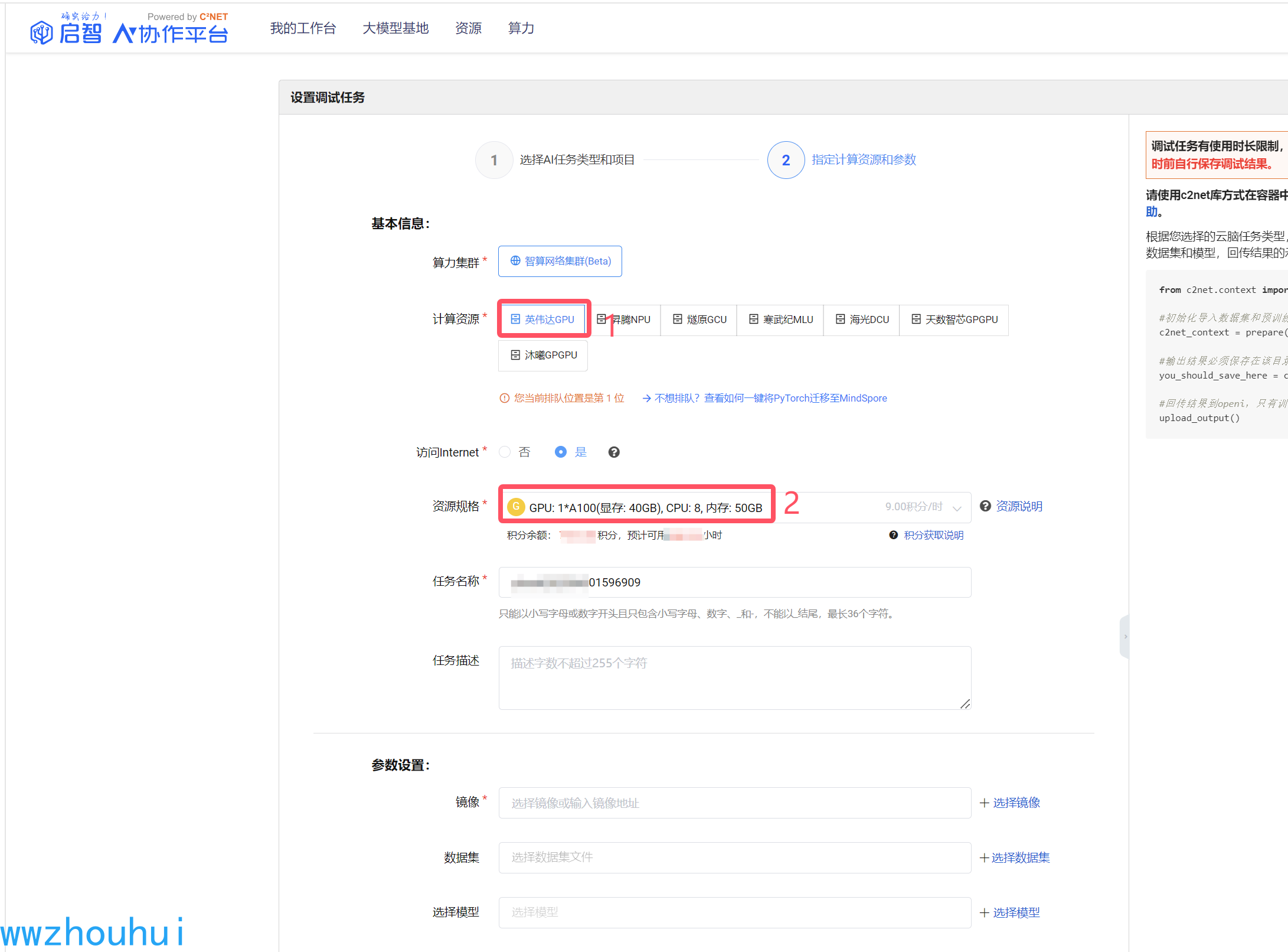The width and height of the screenshot is (1288, 952).
Task: Click the 任务描述 text area
Action: 735,678
